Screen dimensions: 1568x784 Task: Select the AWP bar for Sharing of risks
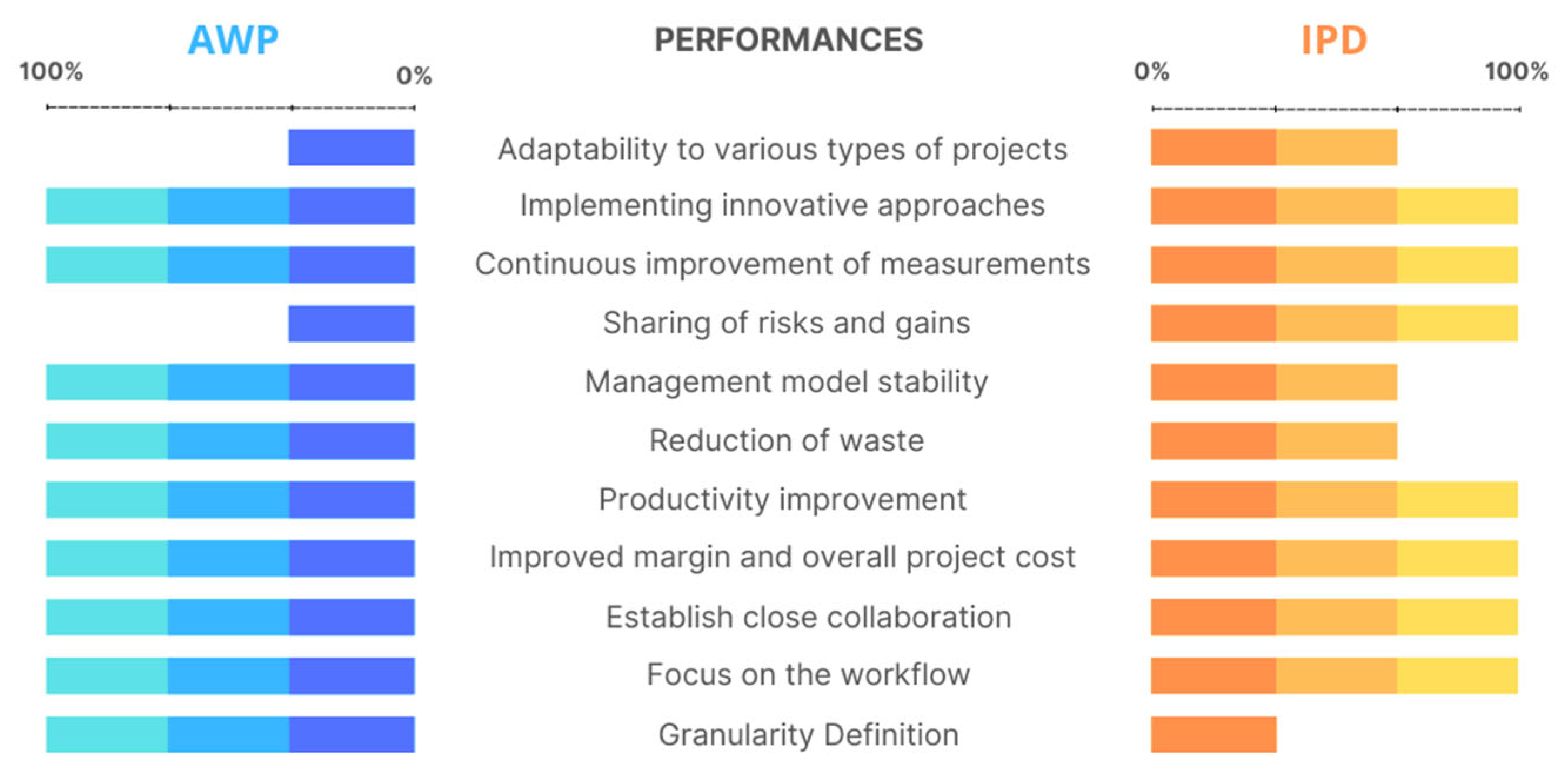351,323
